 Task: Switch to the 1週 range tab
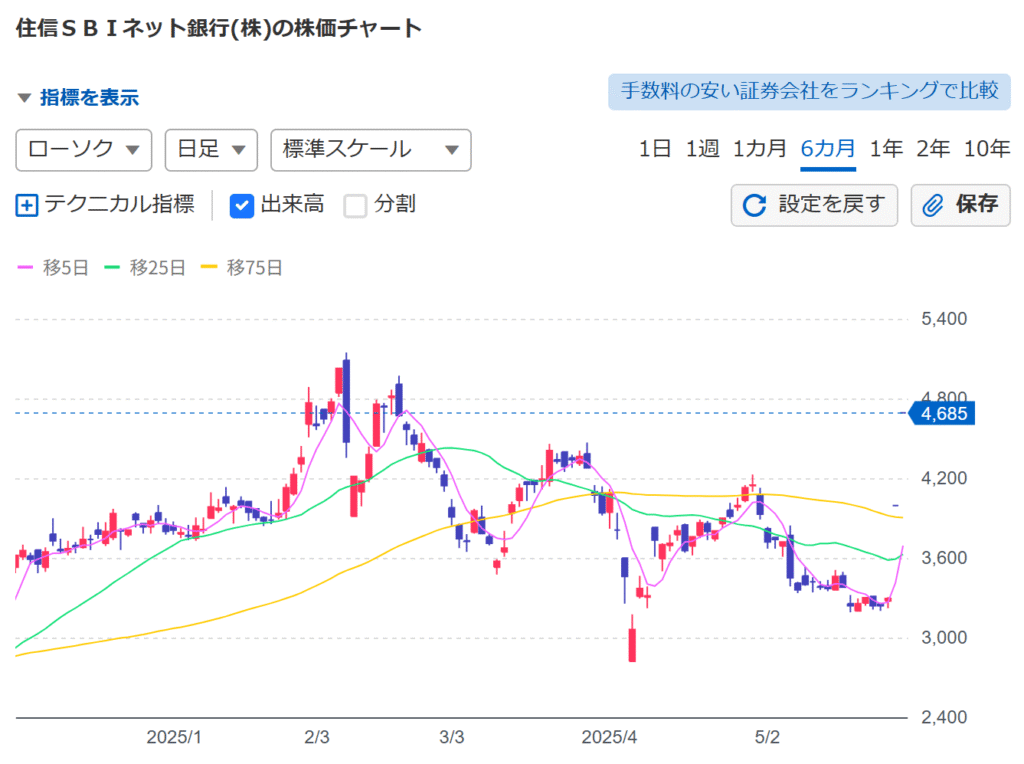point(702,149)
